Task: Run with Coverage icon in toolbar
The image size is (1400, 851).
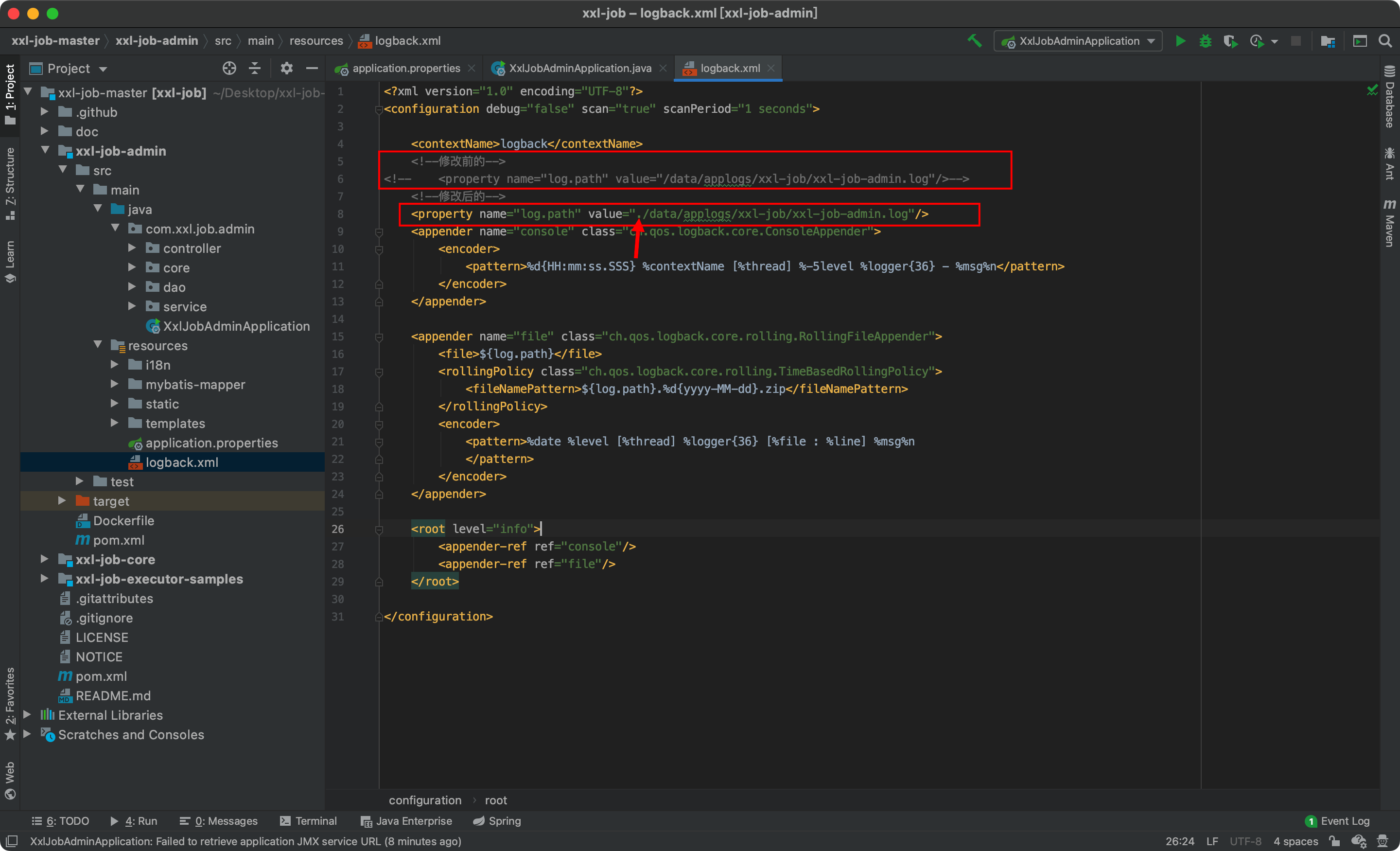Action: [1230, 41]
